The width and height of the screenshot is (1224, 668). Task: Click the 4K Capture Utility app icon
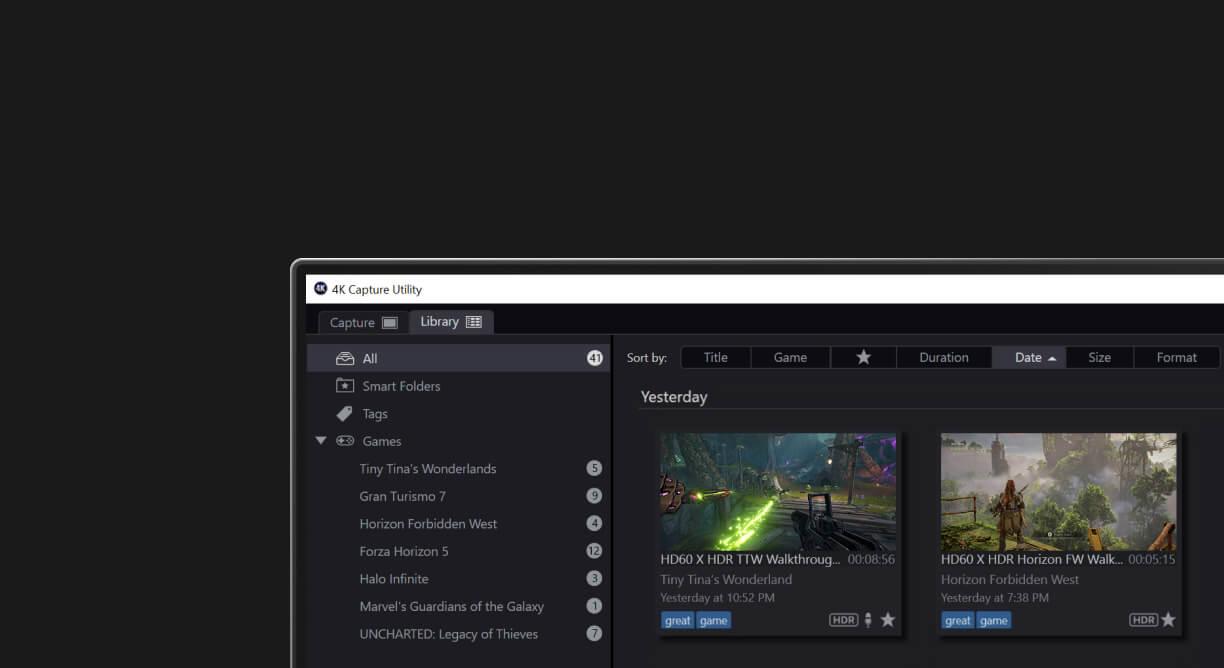(321, 289)
